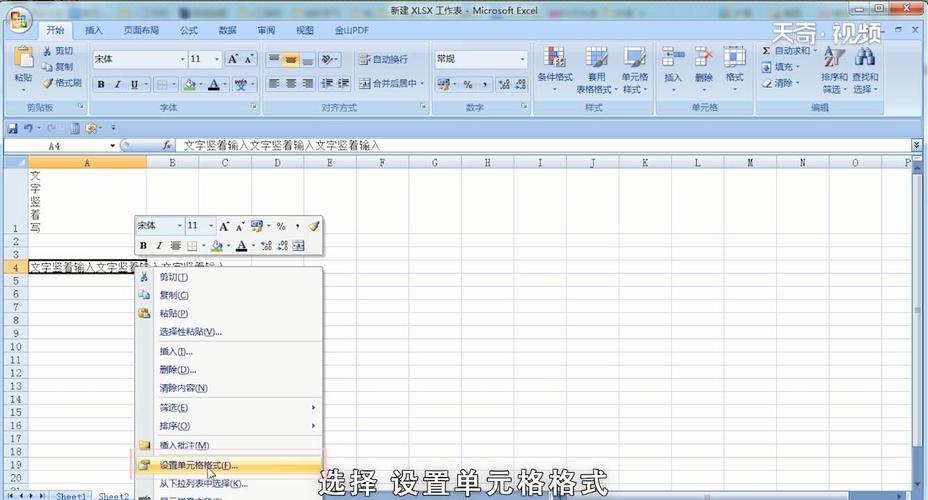Select the Sheet1 tab

71,496
